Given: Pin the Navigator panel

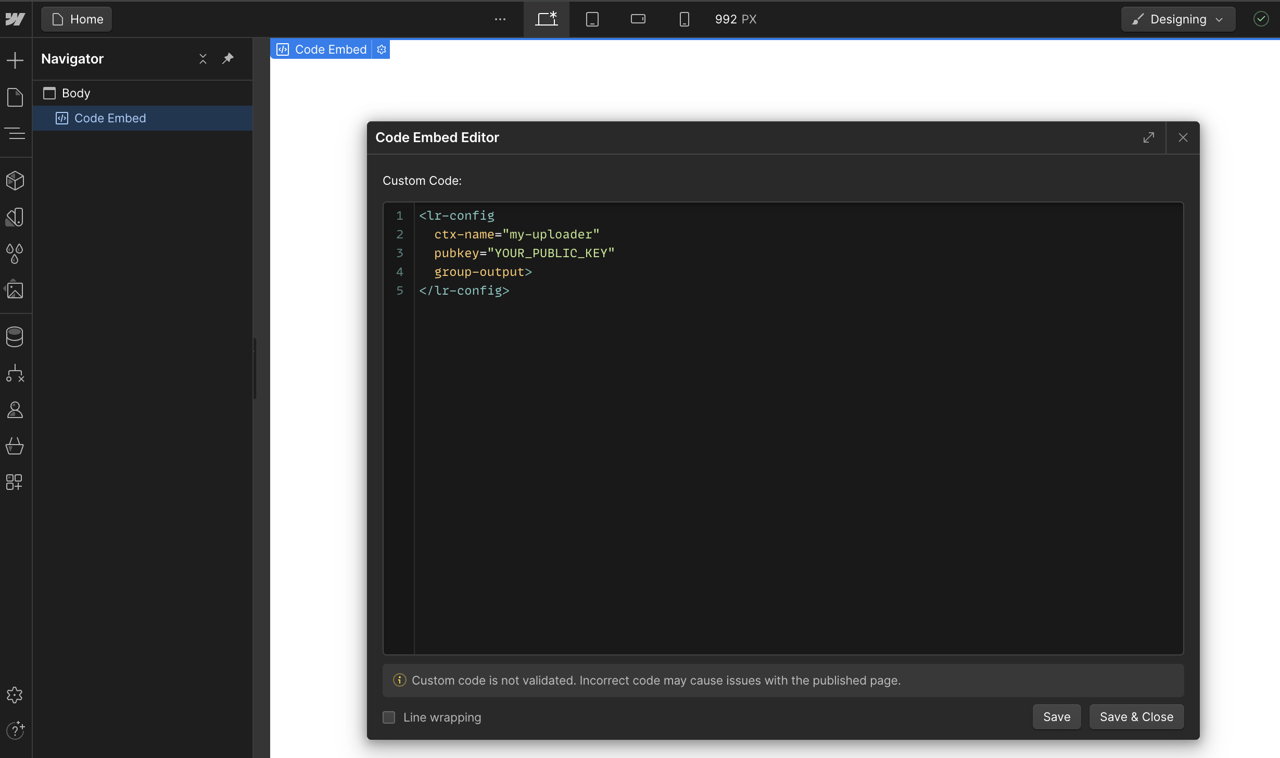Looking at the screenshot, I should pyautogui.click(x=228, y=59).
